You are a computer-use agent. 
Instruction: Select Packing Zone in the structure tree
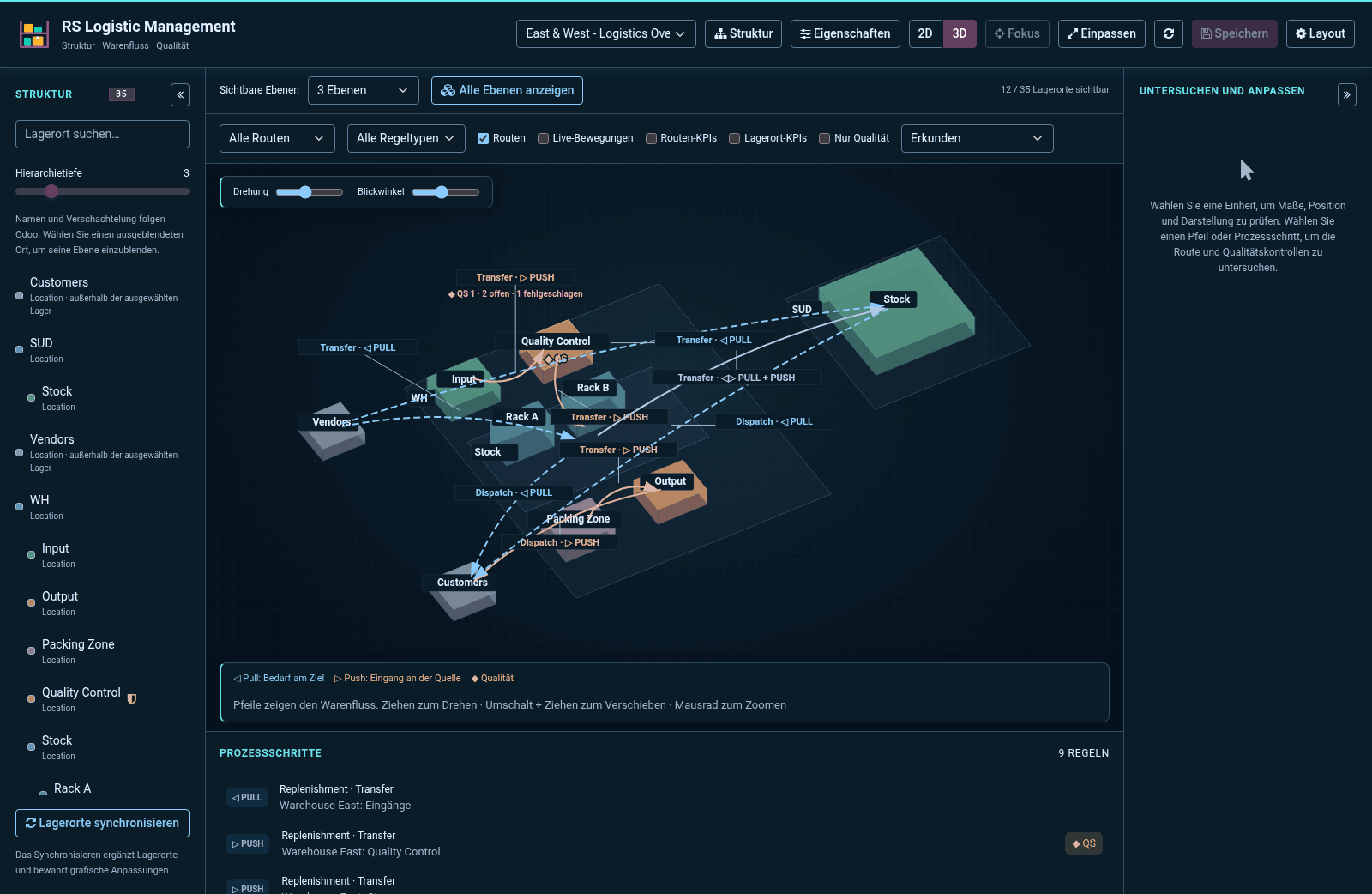(102, 653)
